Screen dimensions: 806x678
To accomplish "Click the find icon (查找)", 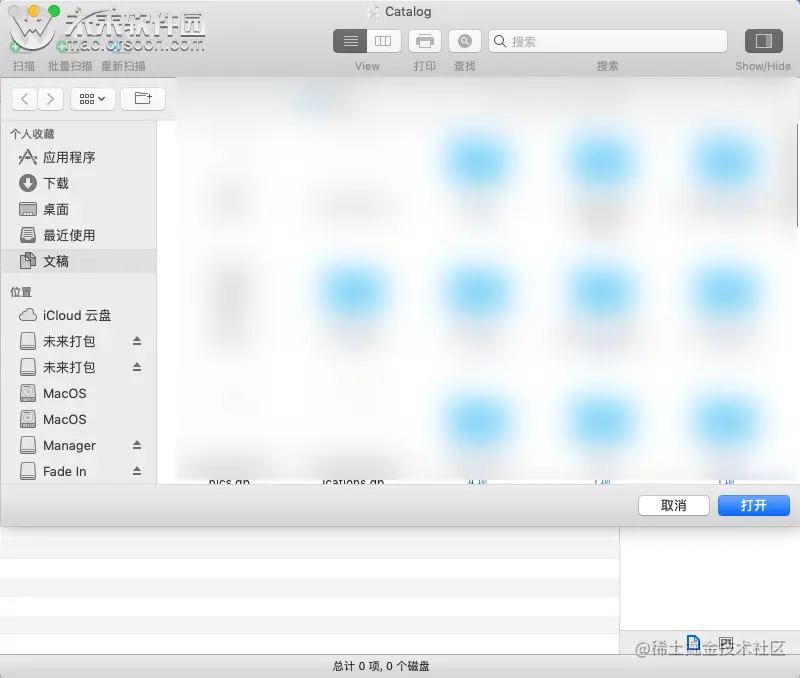I will tap(465, 41).
